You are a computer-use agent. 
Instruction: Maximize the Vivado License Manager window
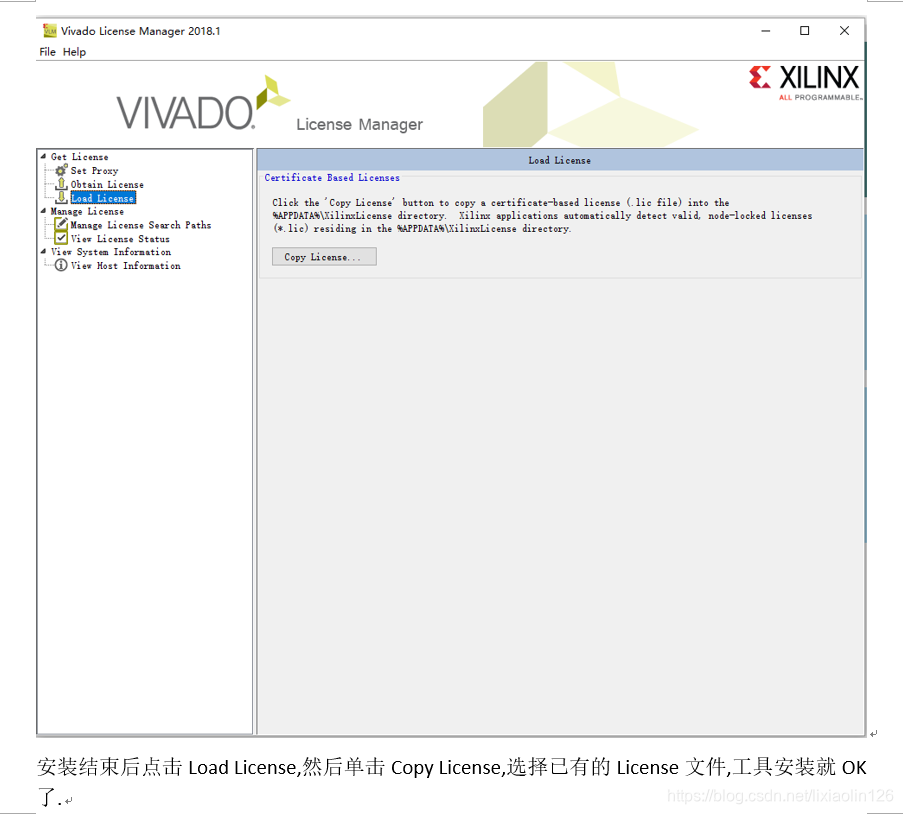[x=805, y=31]
